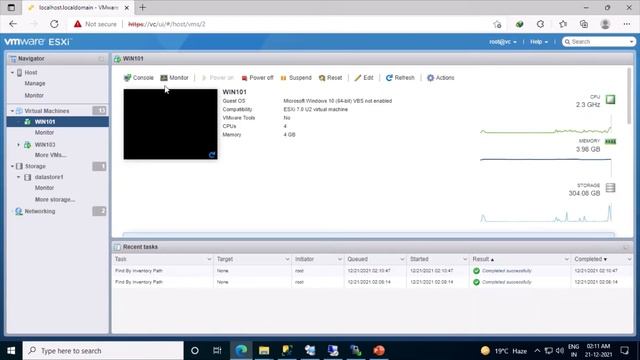Open Task View on taskbar
The height and width of the screenshot is (360, 640).
pos(217,351)
